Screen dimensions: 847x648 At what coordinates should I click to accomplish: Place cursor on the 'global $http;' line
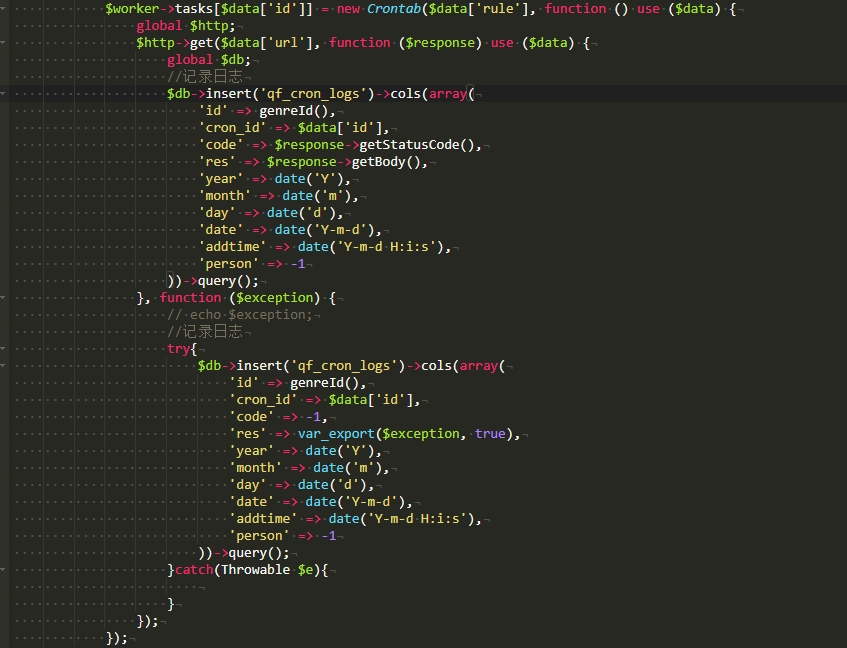185,25
